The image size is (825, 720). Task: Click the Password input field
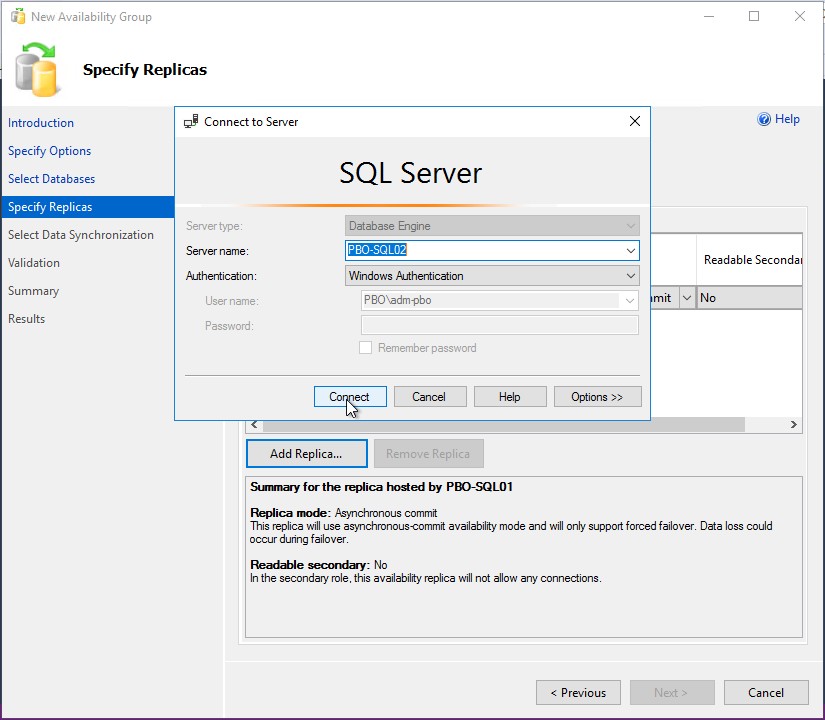coord(499,325)
